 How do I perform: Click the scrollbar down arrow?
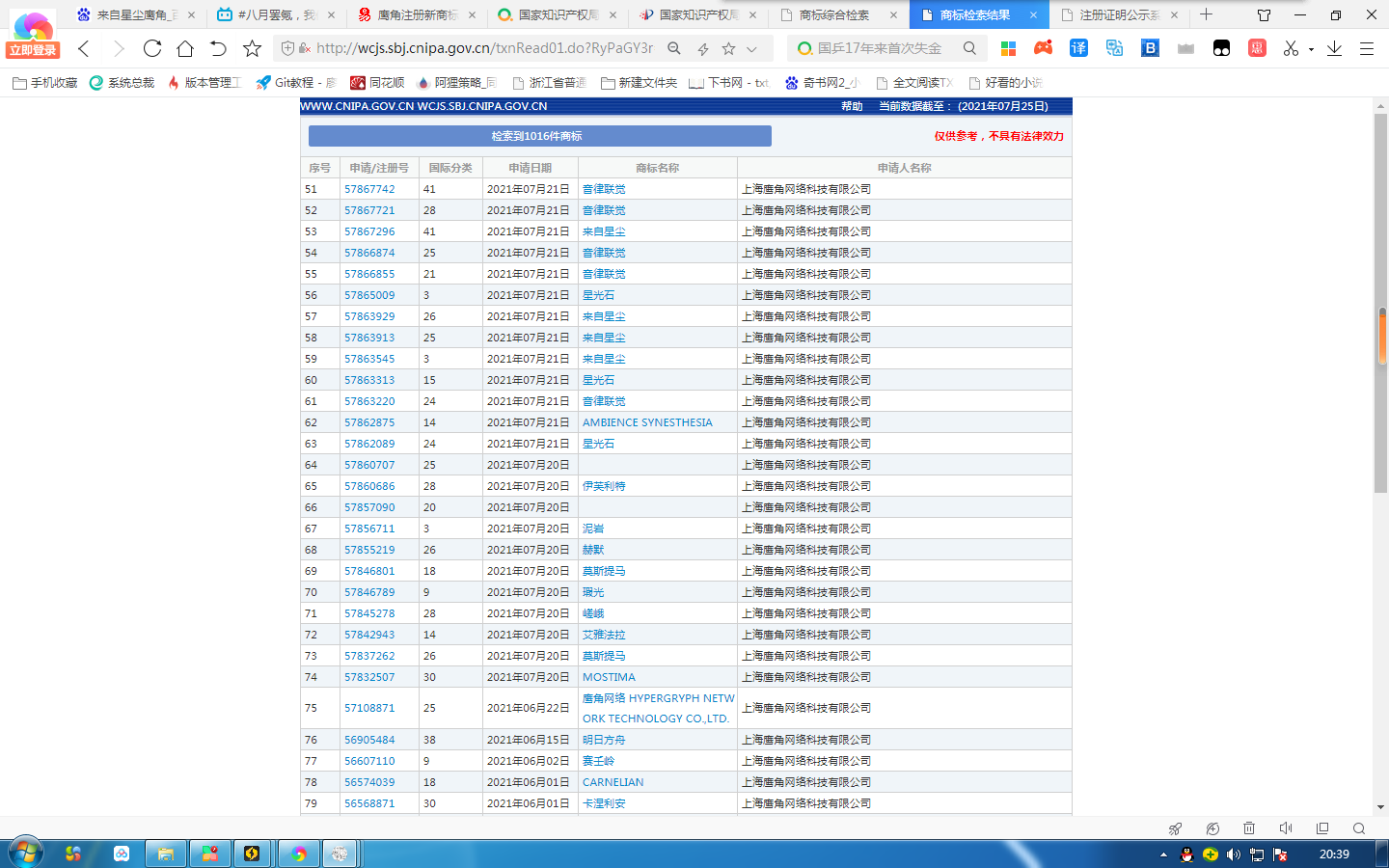click(1381, 807)
